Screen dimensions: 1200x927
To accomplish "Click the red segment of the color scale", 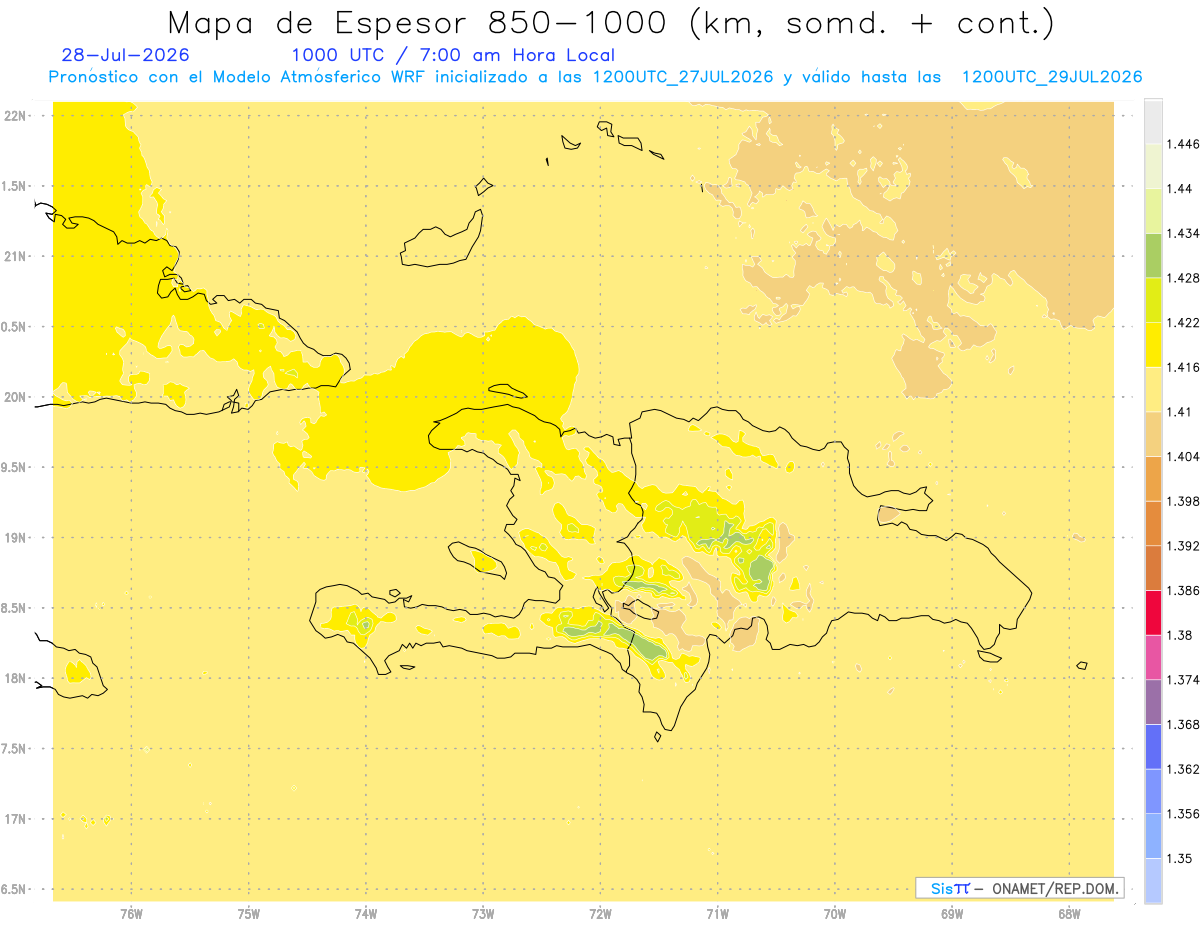I will [x=1153, y=613].
